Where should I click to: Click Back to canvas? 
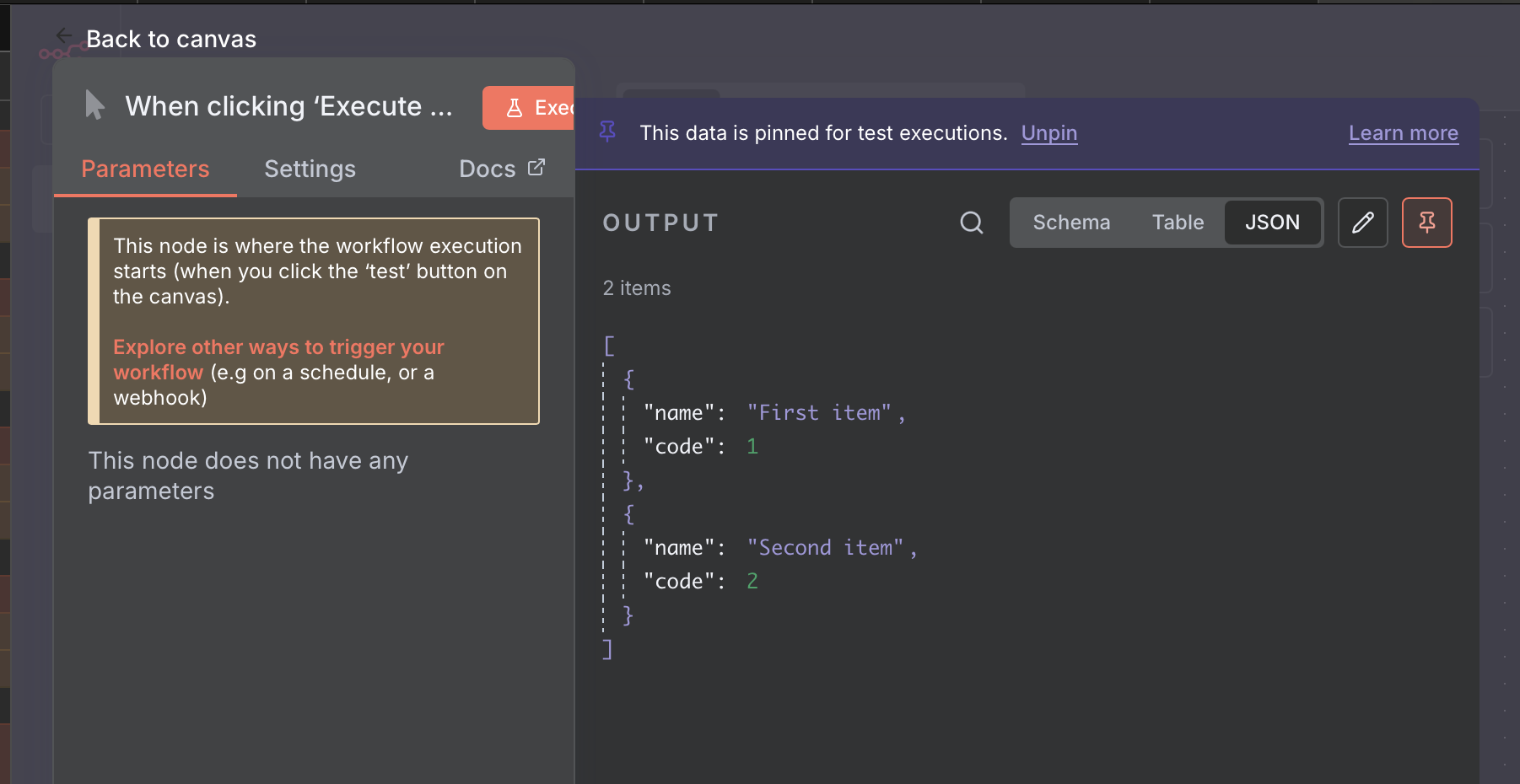pyautogui.click(x=170, y=39)
